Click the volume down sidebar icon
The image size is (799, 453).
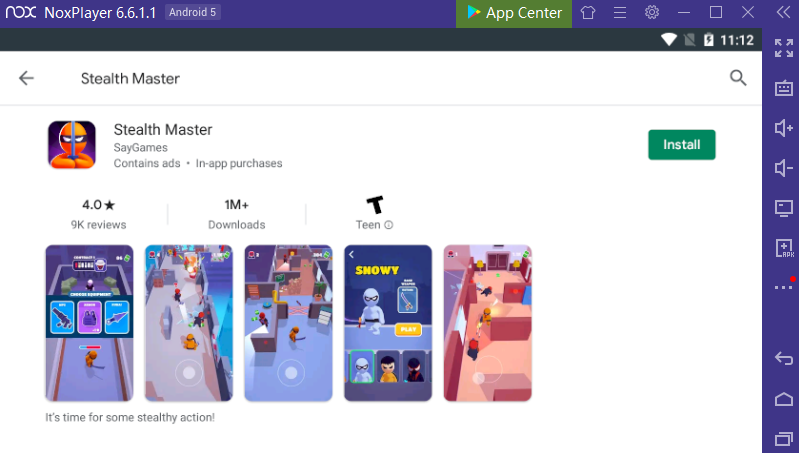coord(784,168)
